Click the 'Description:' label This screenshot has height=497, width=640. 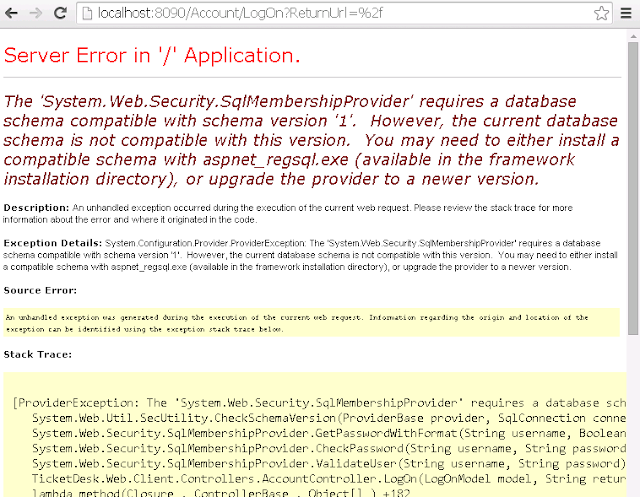click(x=36, y=208)
